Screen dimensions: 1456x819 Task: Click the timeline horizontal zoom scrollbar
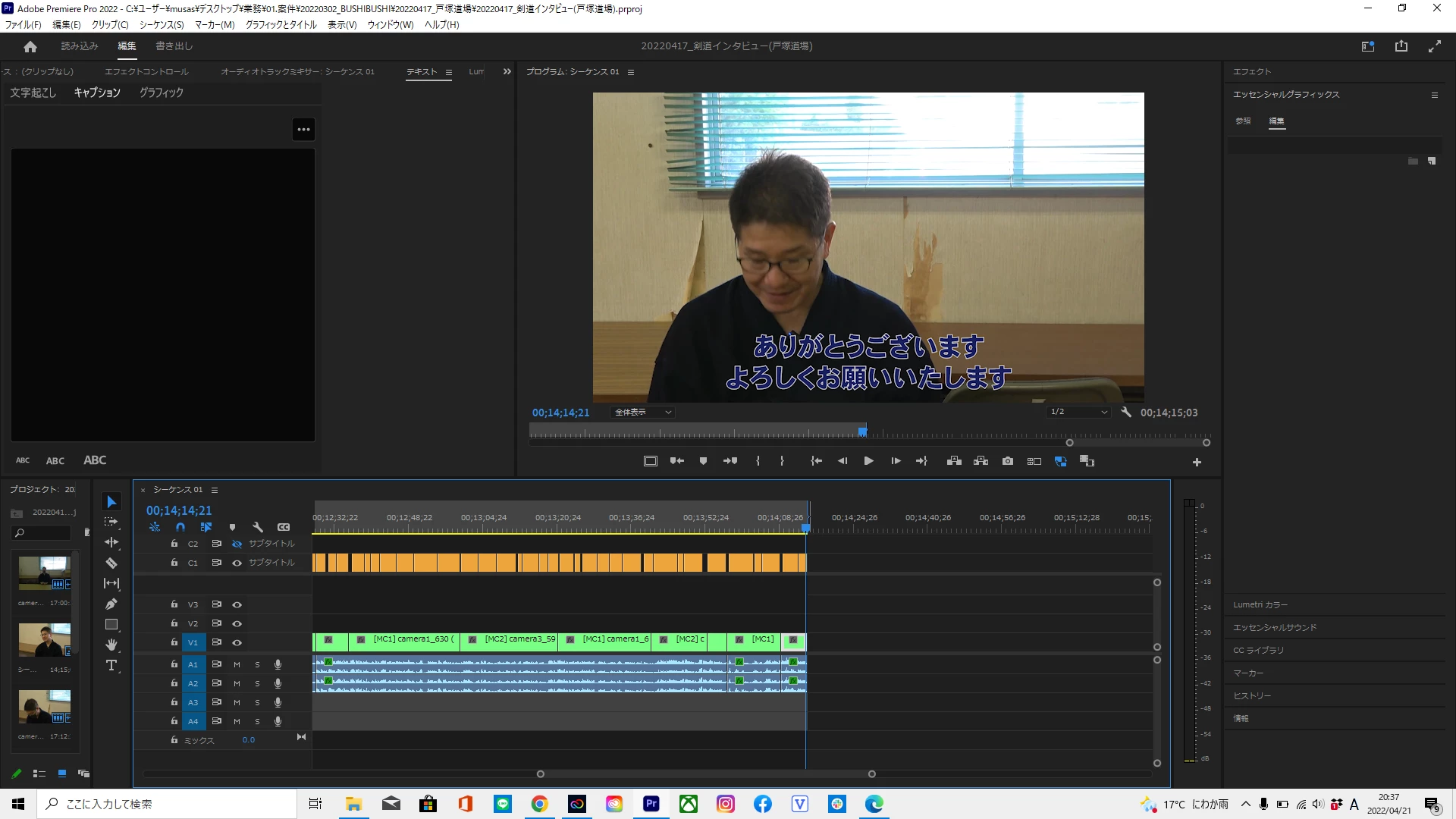click(x=705, y=774)
